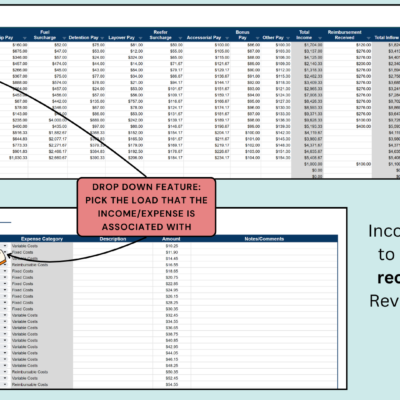Click the $30.35 amount cell
This screenshot has width=400, height=400.
(172, 309)
